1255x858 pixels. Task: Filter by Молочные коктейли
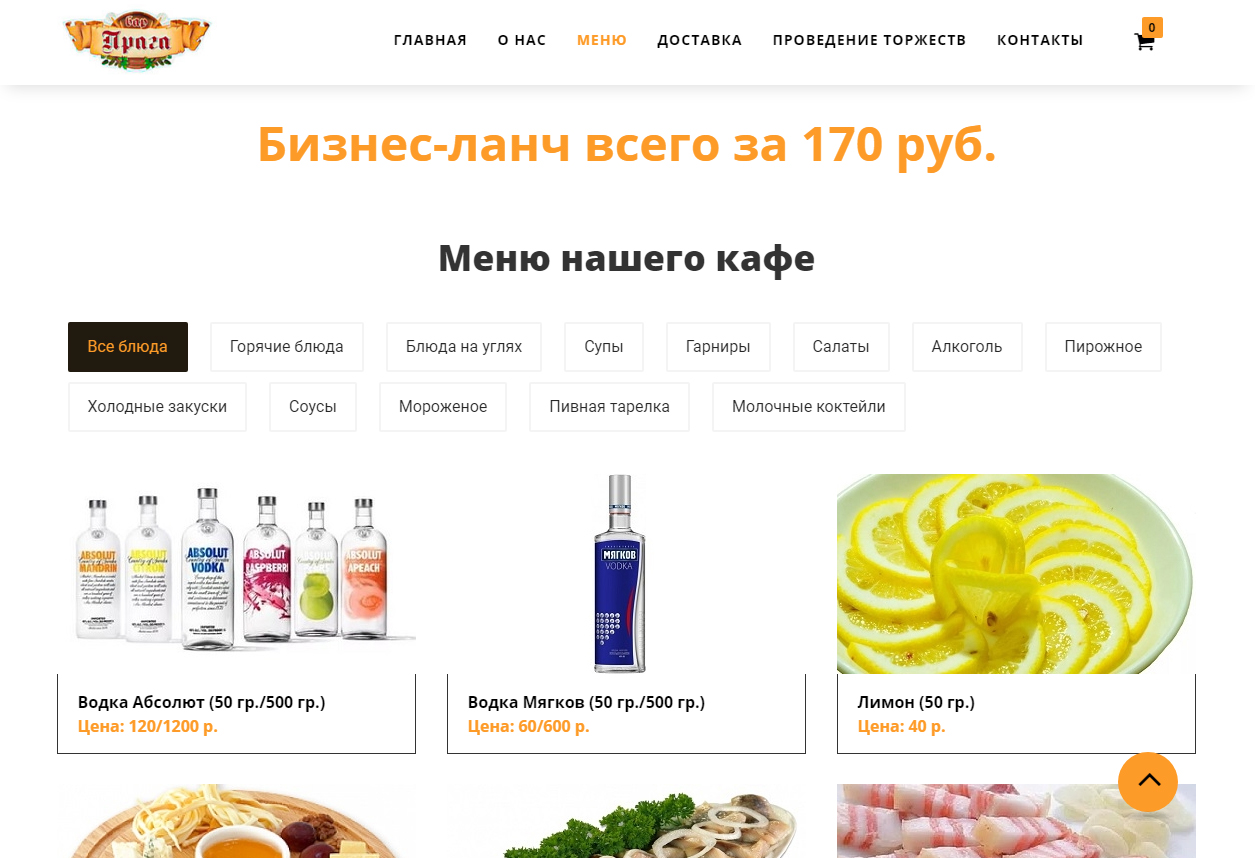809,407
